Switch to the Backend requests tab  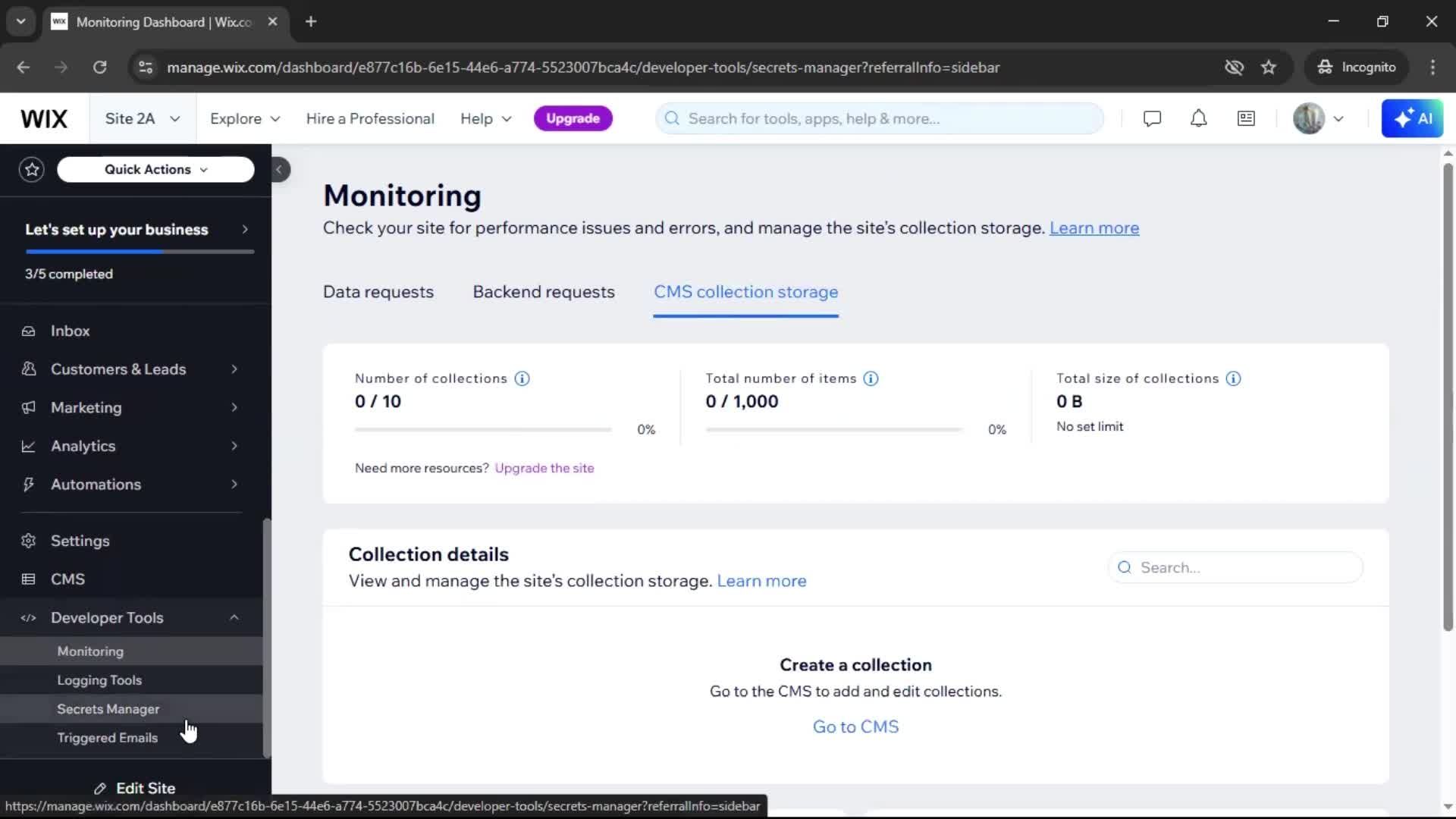tap(544, 293)
